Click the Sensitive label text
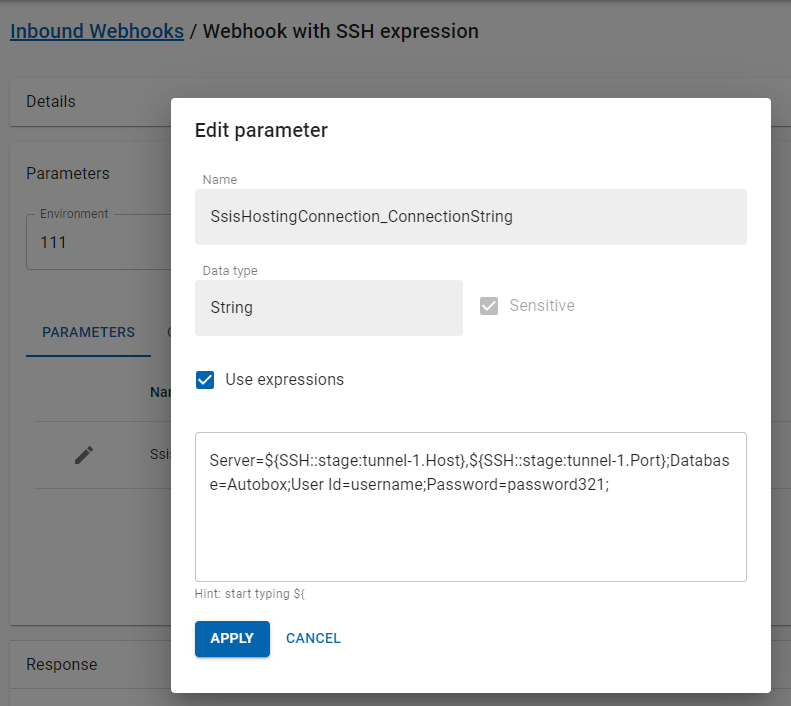The height and width of the screenshot is (706, 791). pyautogui.click(x=542, y=306)
